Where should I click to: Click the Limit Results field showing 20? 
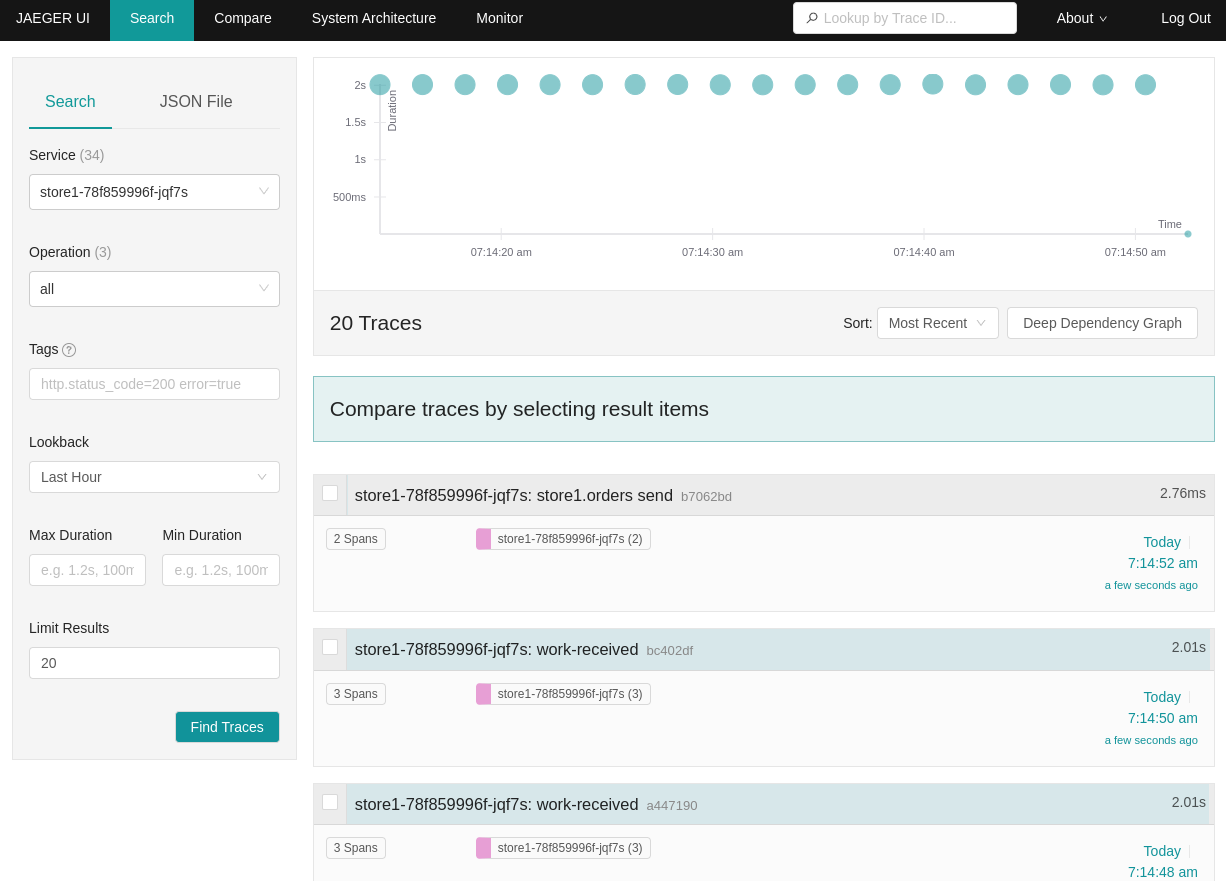click(x=154, y=663)
